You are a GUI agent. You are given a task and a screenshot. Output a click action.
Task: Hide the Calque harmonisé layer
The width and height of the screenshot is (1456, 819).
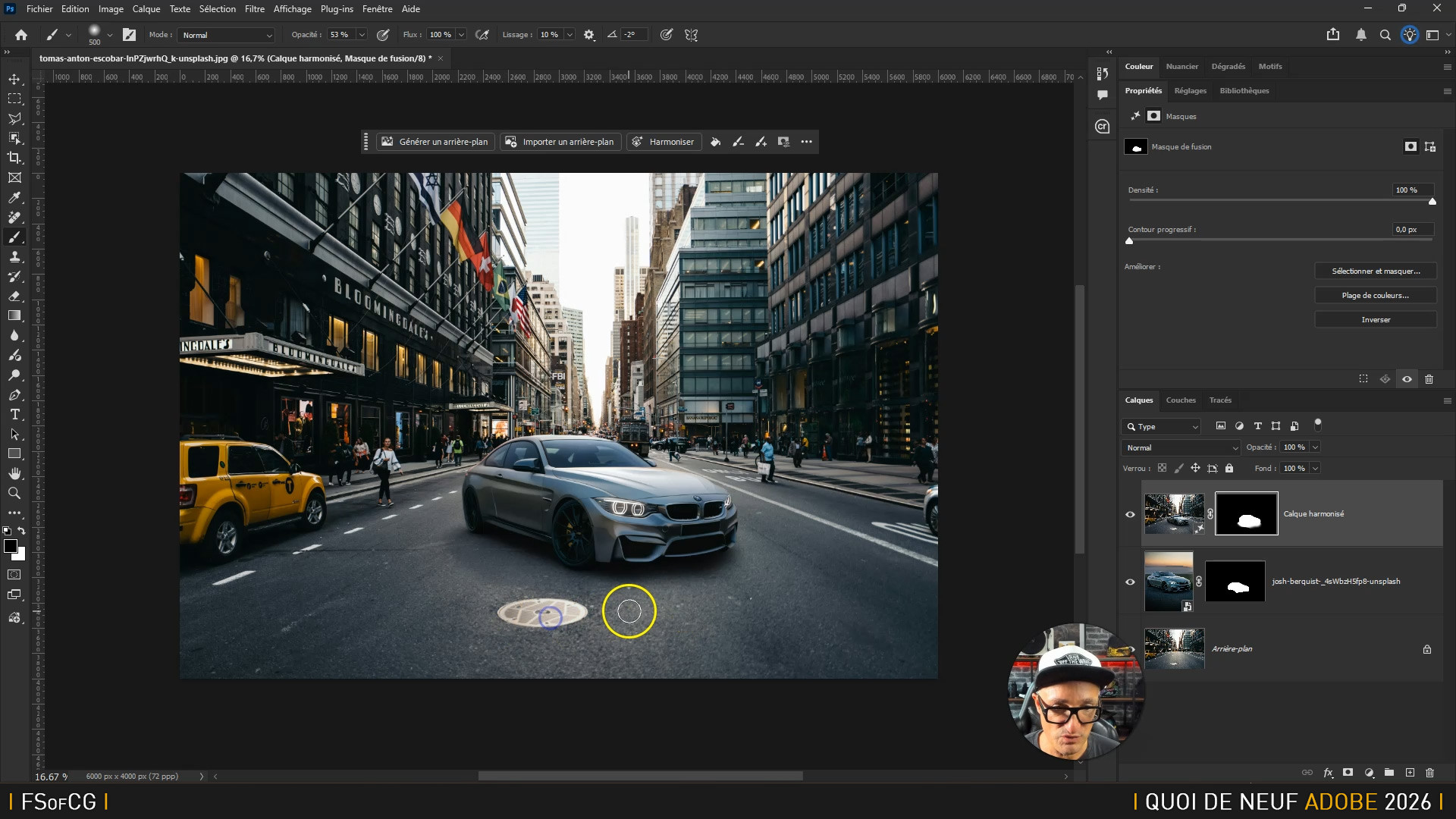point(1130,514)
